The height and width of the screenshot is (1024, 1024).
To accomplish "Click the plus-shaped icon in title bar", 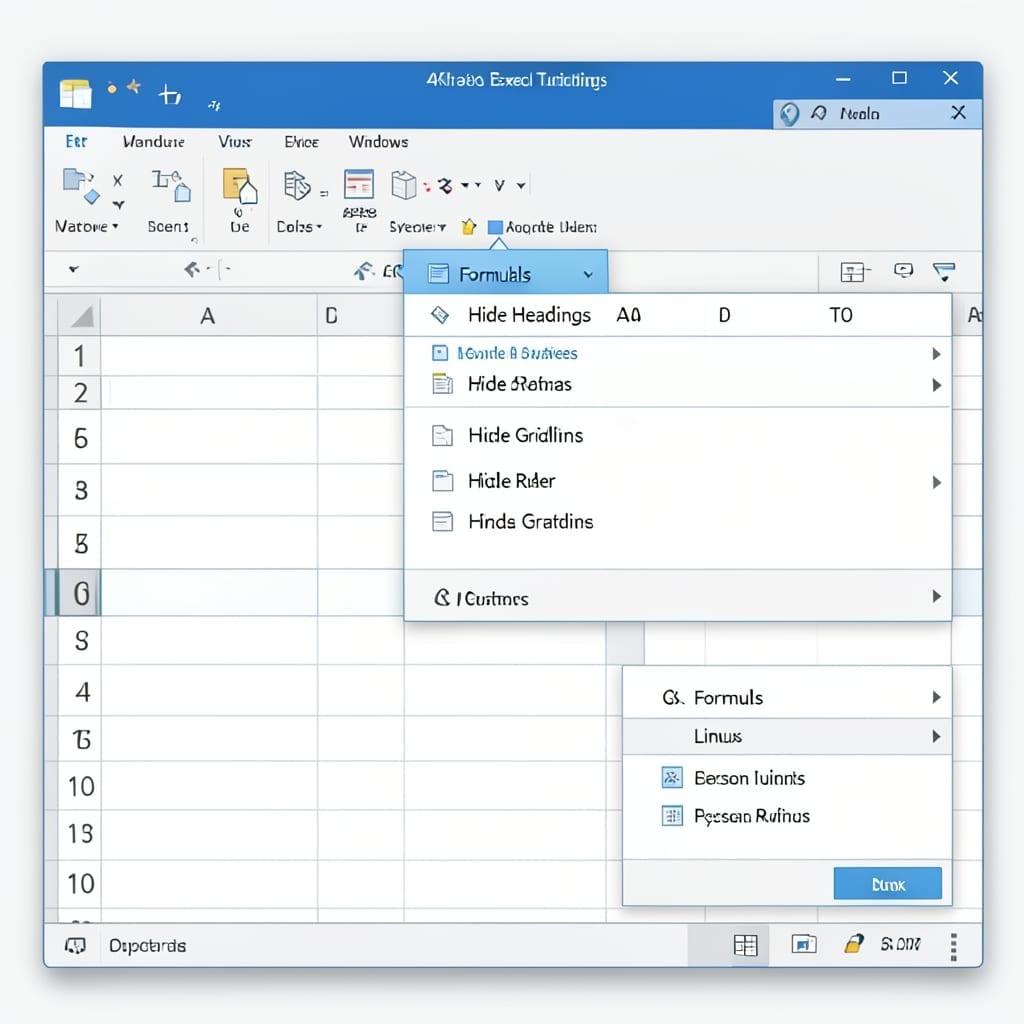I will (x=170, y=95).
